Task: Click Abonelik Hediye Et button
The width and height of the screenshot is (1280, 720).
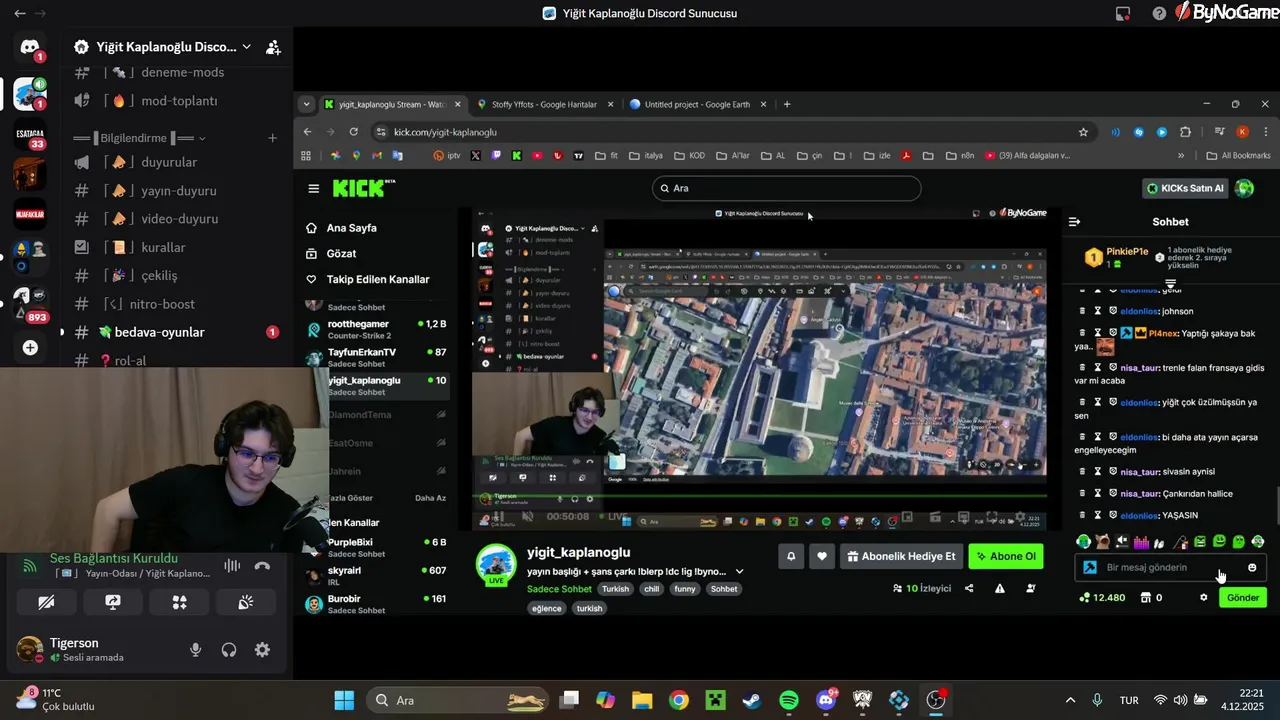Action: 902,556
